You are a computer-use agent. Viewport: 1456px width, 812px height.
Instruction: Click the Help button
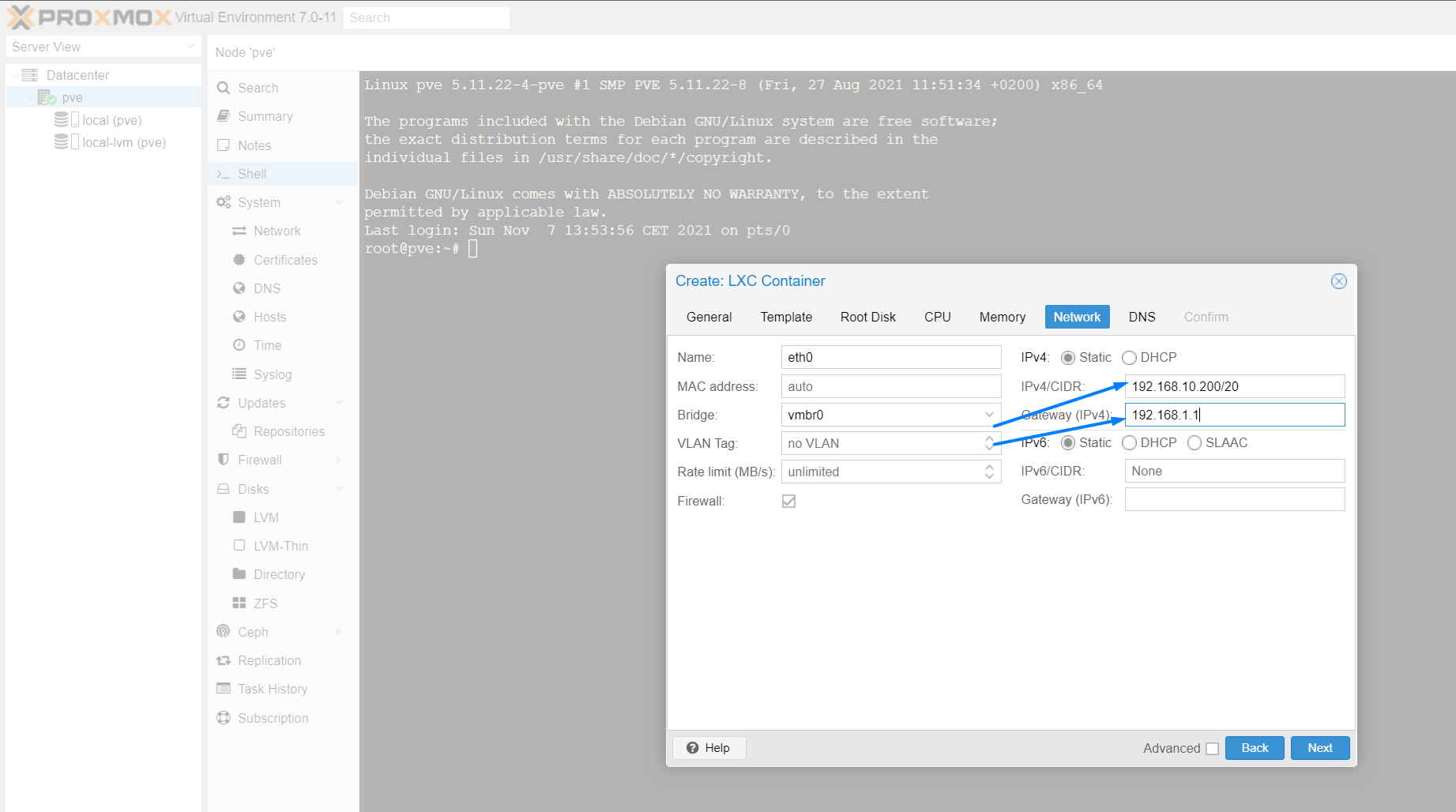[x=708, y=748]
